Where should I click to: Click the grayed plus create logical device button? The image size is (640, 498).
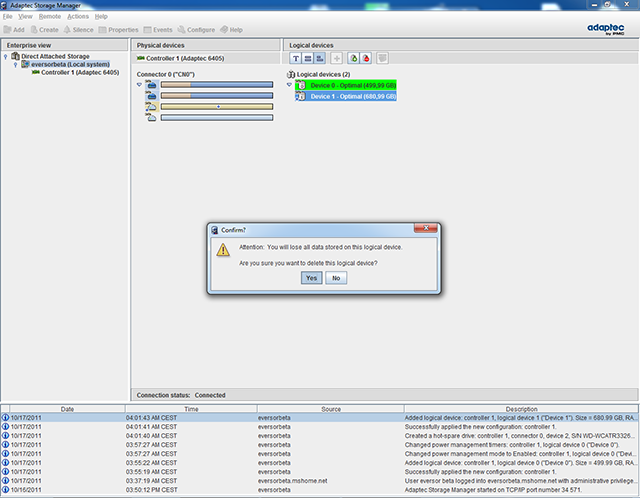tap(336, 59)
